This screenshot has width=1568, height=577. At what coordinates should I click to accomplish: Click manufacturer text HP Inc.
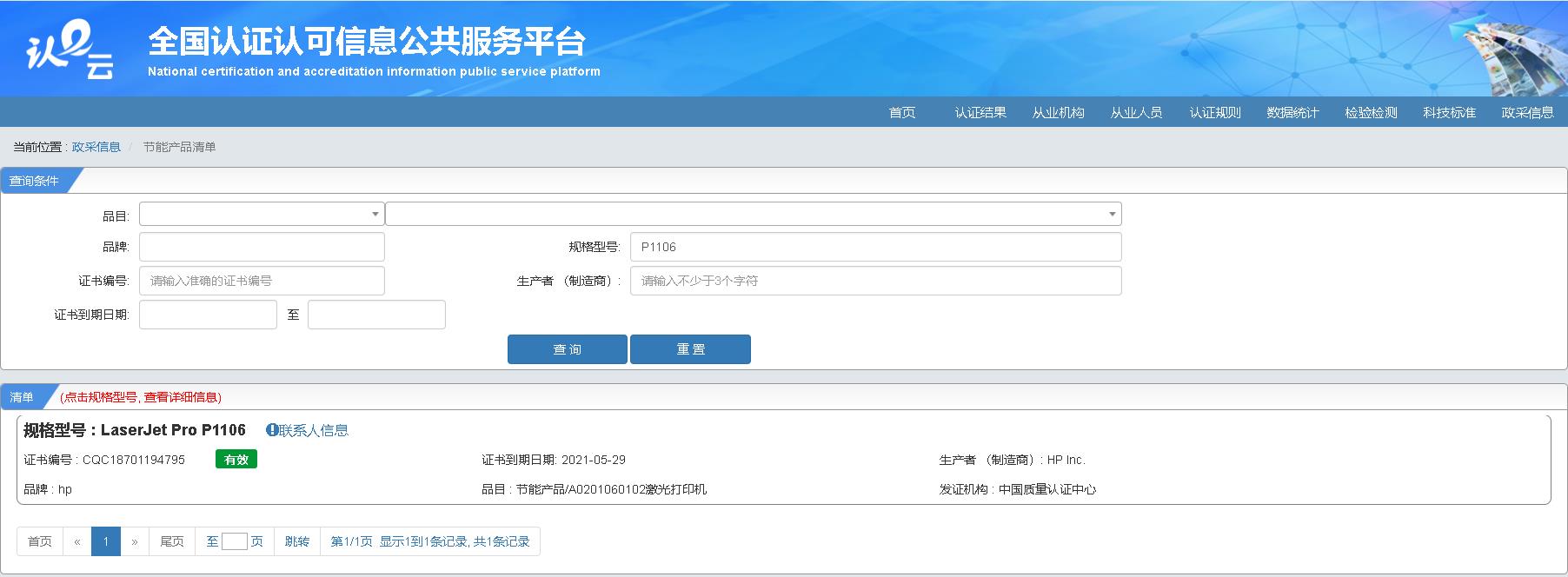[x=1066, y=460]
